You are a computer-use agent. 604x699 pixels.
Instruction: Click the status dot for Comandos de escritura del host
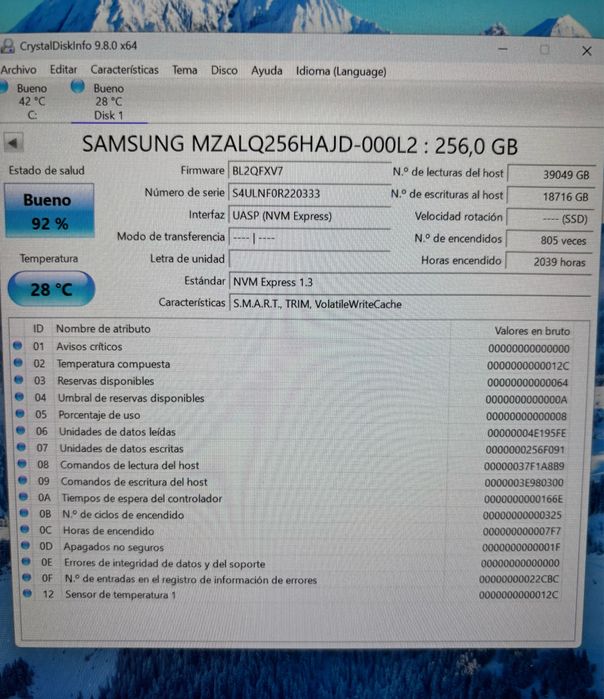(23, 480)
